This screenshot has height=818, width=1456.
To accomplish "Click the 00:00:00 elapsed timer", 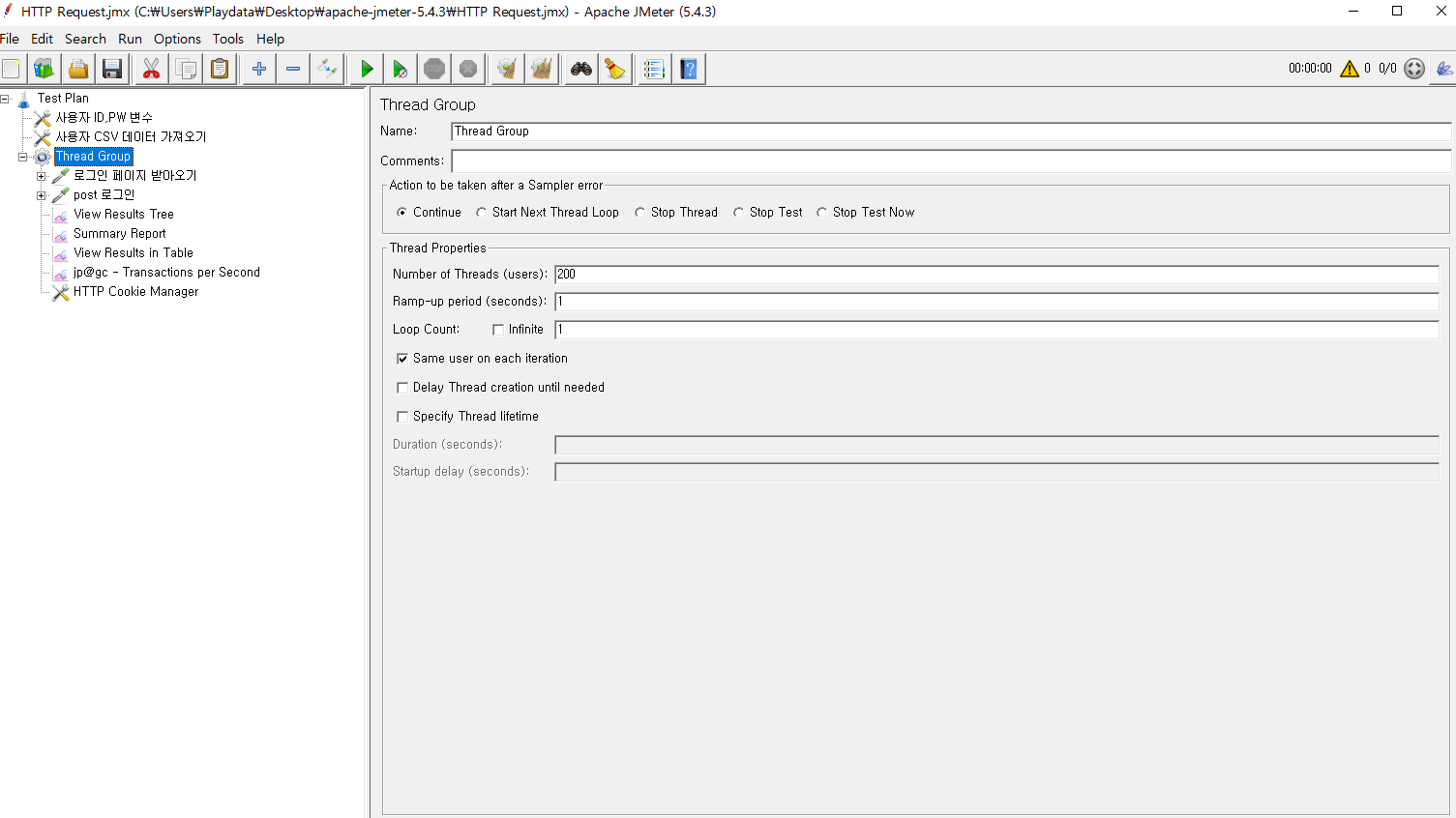I will click(x=1310, y=69).
